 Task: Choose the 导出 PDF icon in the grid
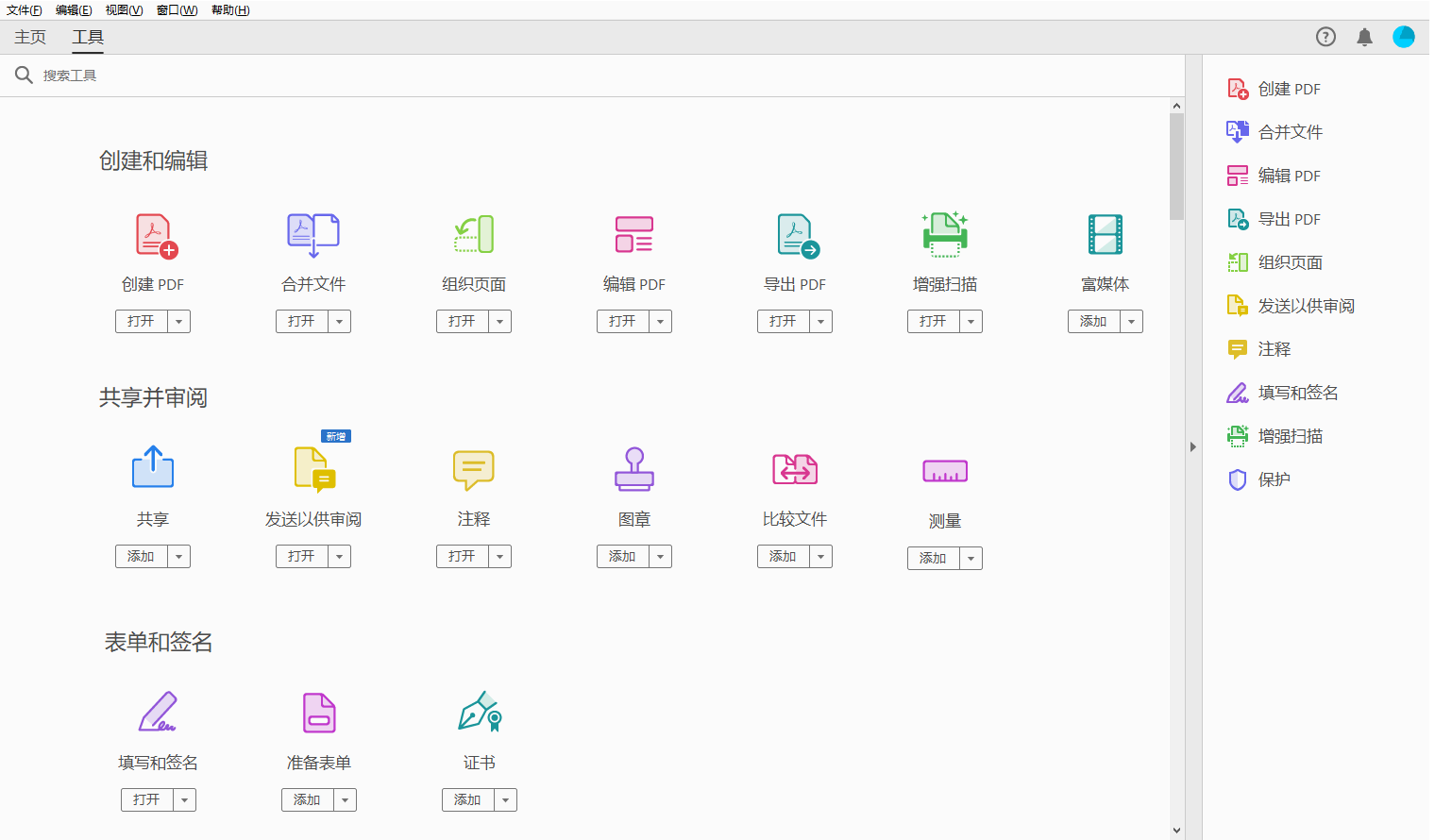[x=798, y=236]
